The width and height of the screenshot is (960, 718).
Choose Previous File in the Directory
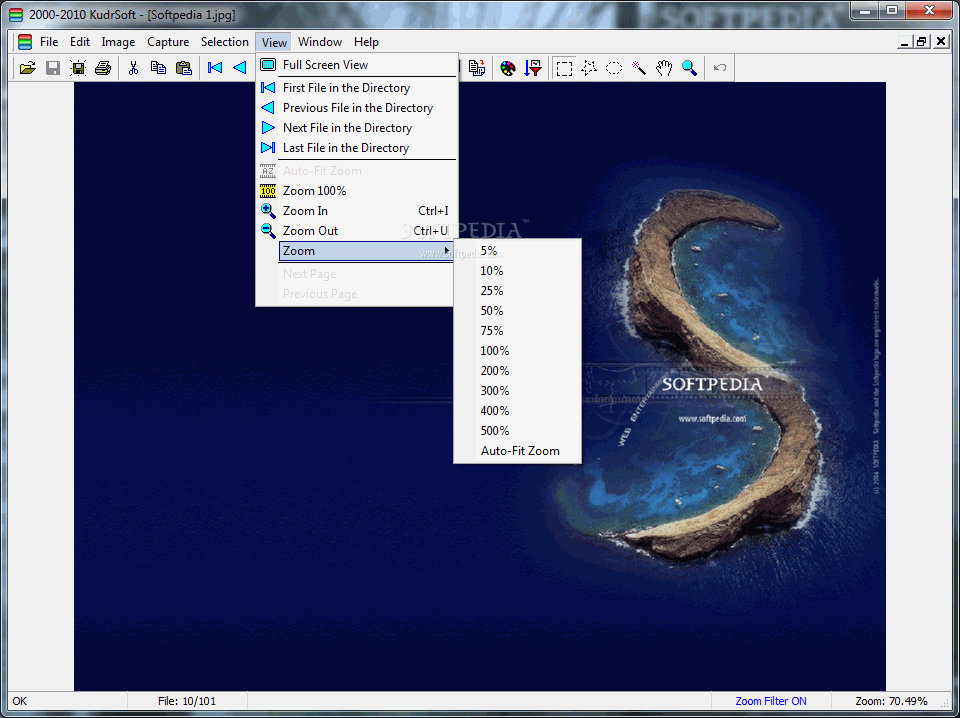coord(357,108)
